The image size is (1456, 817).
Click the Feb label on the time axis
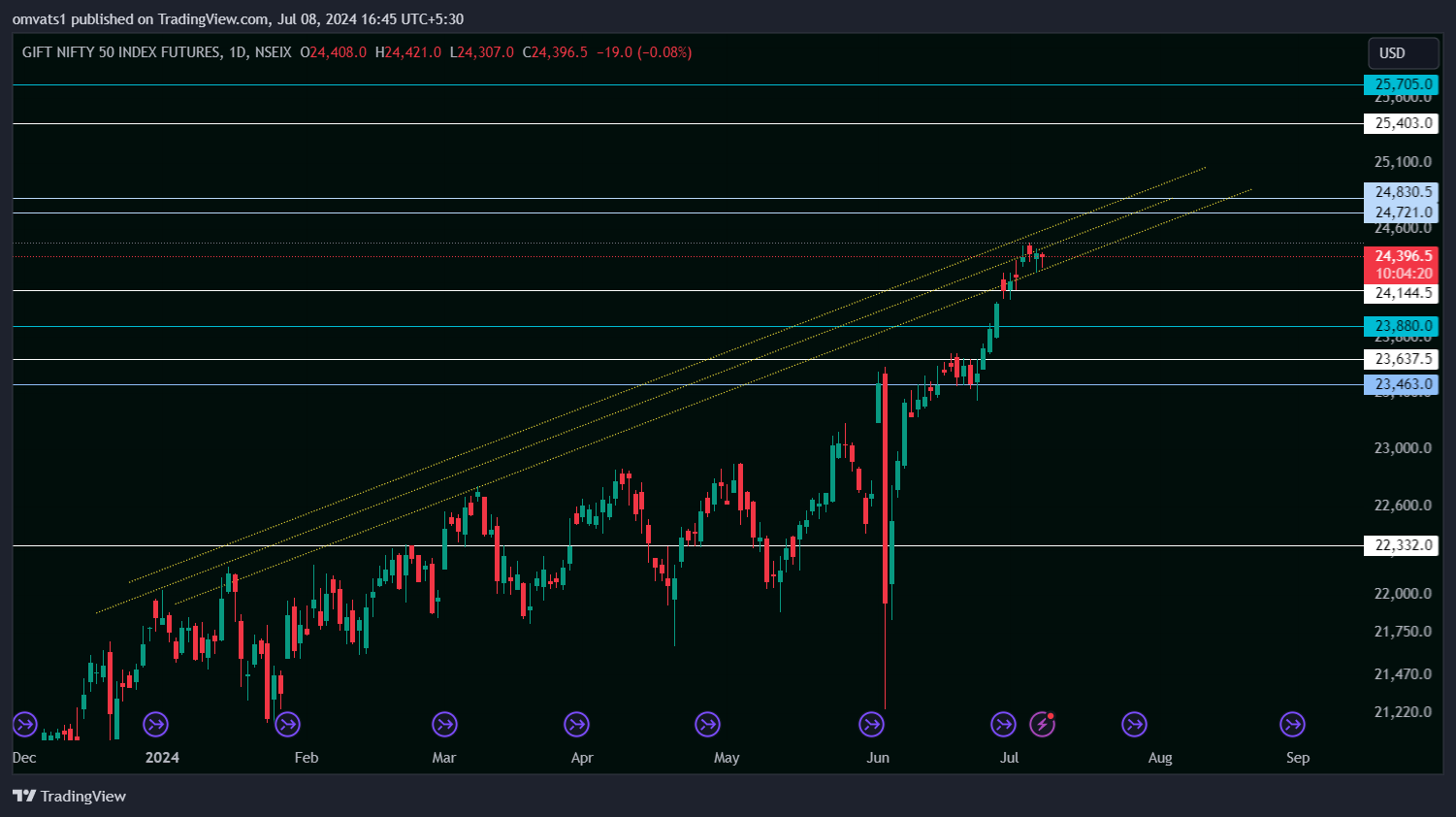tap(306, 758)
